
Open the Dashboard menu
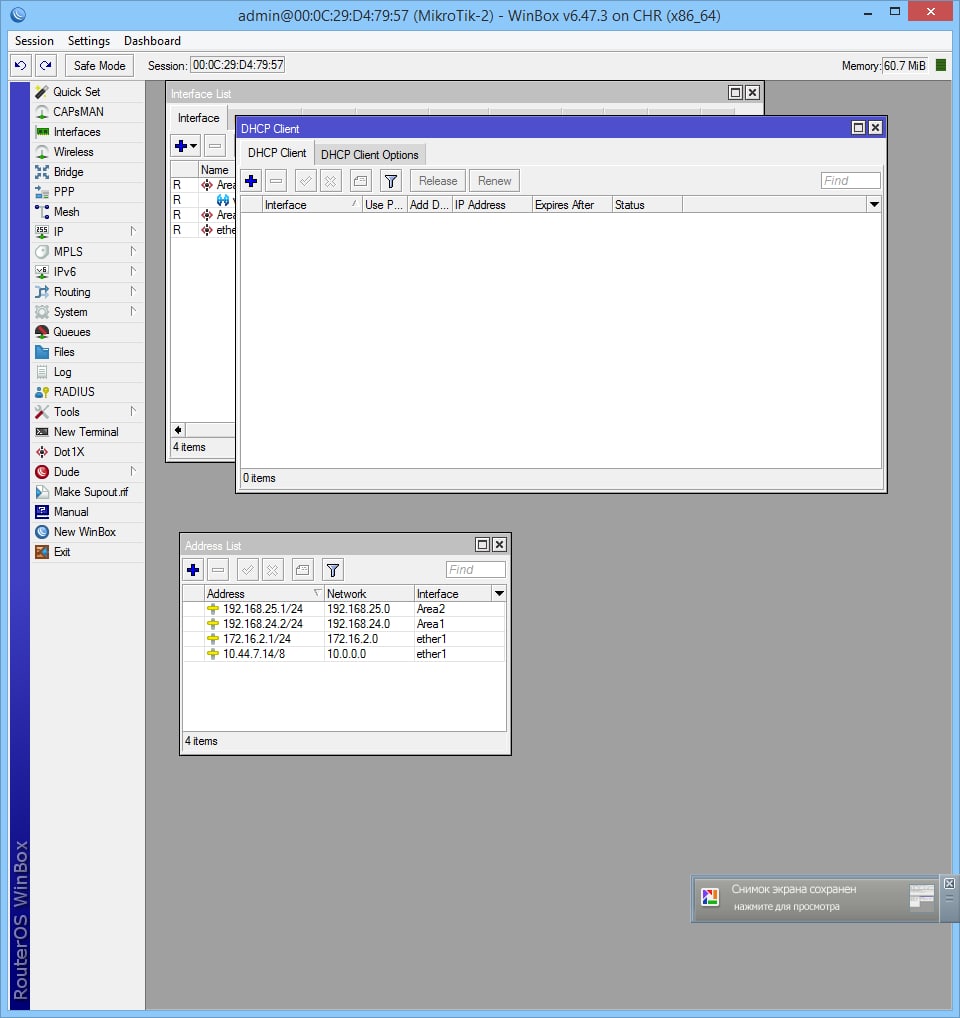coord(153,41)
